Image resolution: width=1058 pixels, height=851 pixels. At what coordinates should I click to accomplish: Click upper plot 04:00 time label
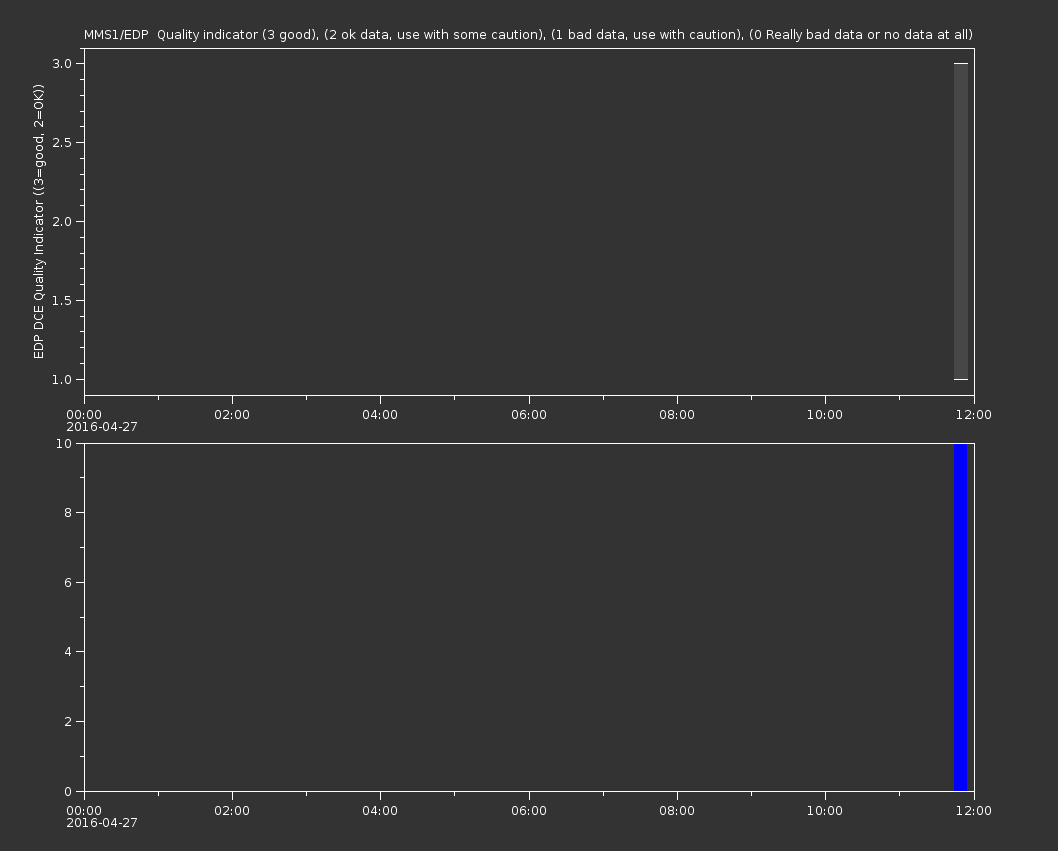tap(380, 414)
